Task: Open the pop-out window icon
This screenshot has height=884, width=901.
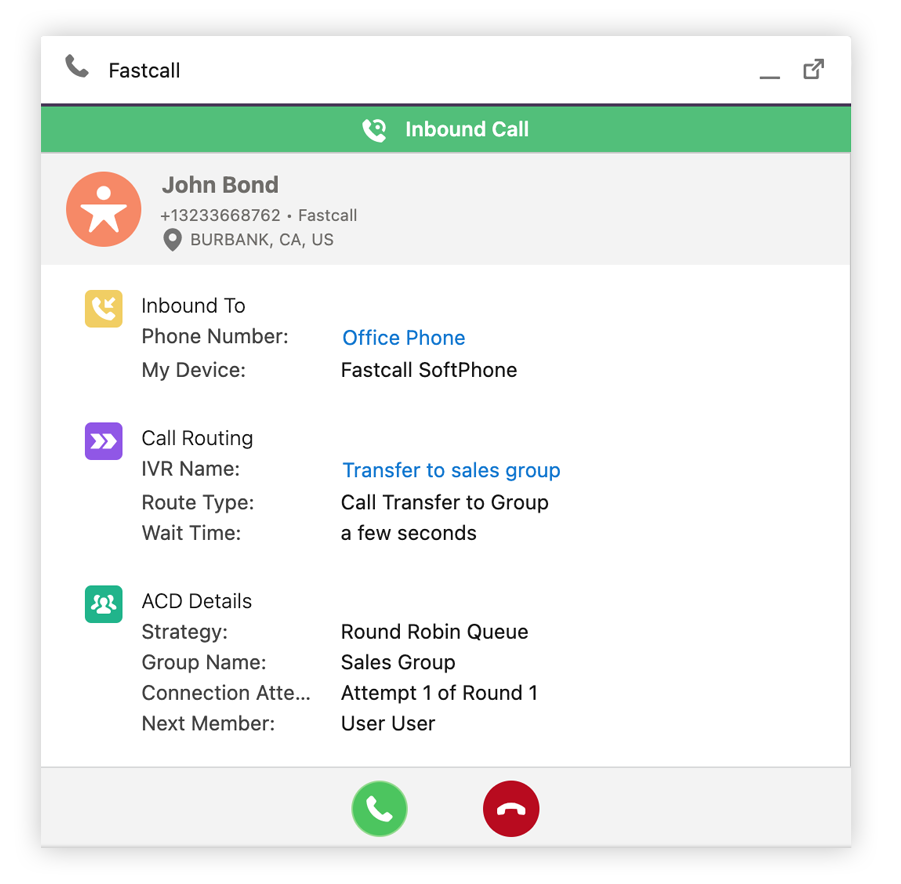Action: tap(814, 69)
